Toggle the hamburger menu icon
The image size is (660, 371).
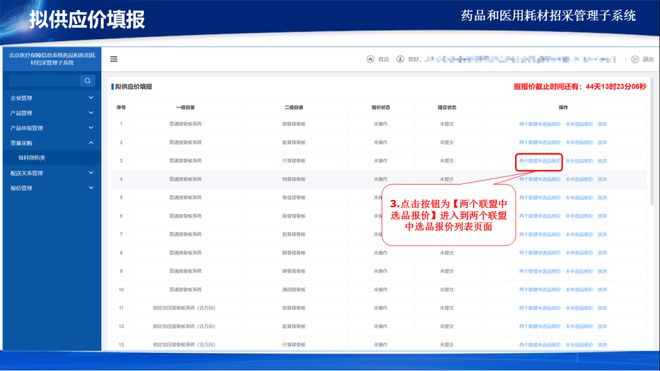coord(114,59)
